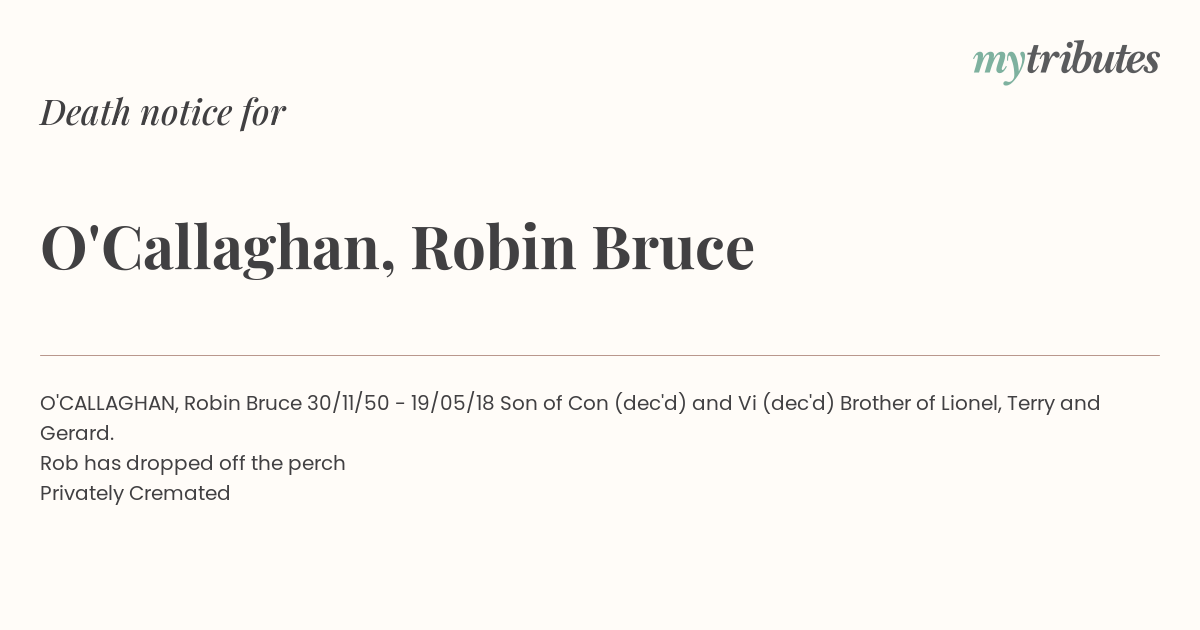Click "Brother of Lionel" text
1200x630 pixels.
918,403
